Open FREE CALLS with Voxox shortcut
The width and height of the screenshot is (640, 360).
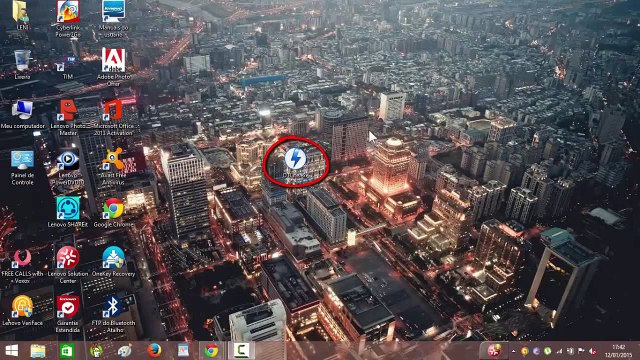click(22, 265)
